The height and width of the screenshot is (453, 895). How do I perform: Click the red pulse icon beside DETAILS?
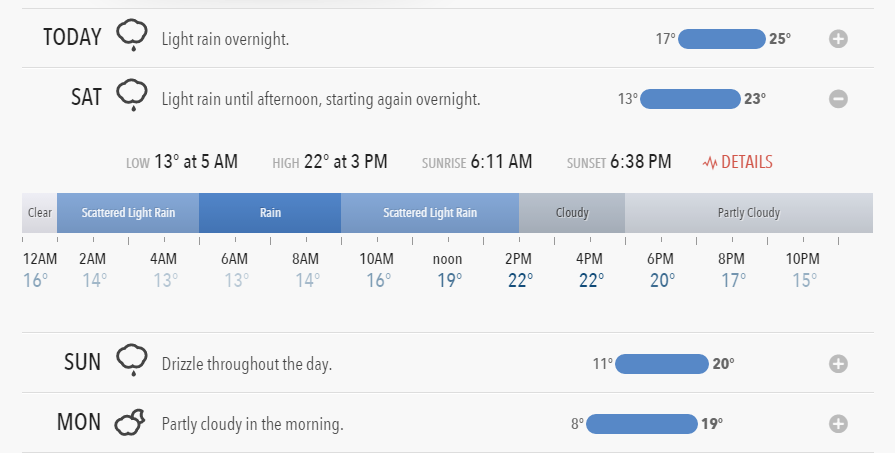tap(710, 163)
